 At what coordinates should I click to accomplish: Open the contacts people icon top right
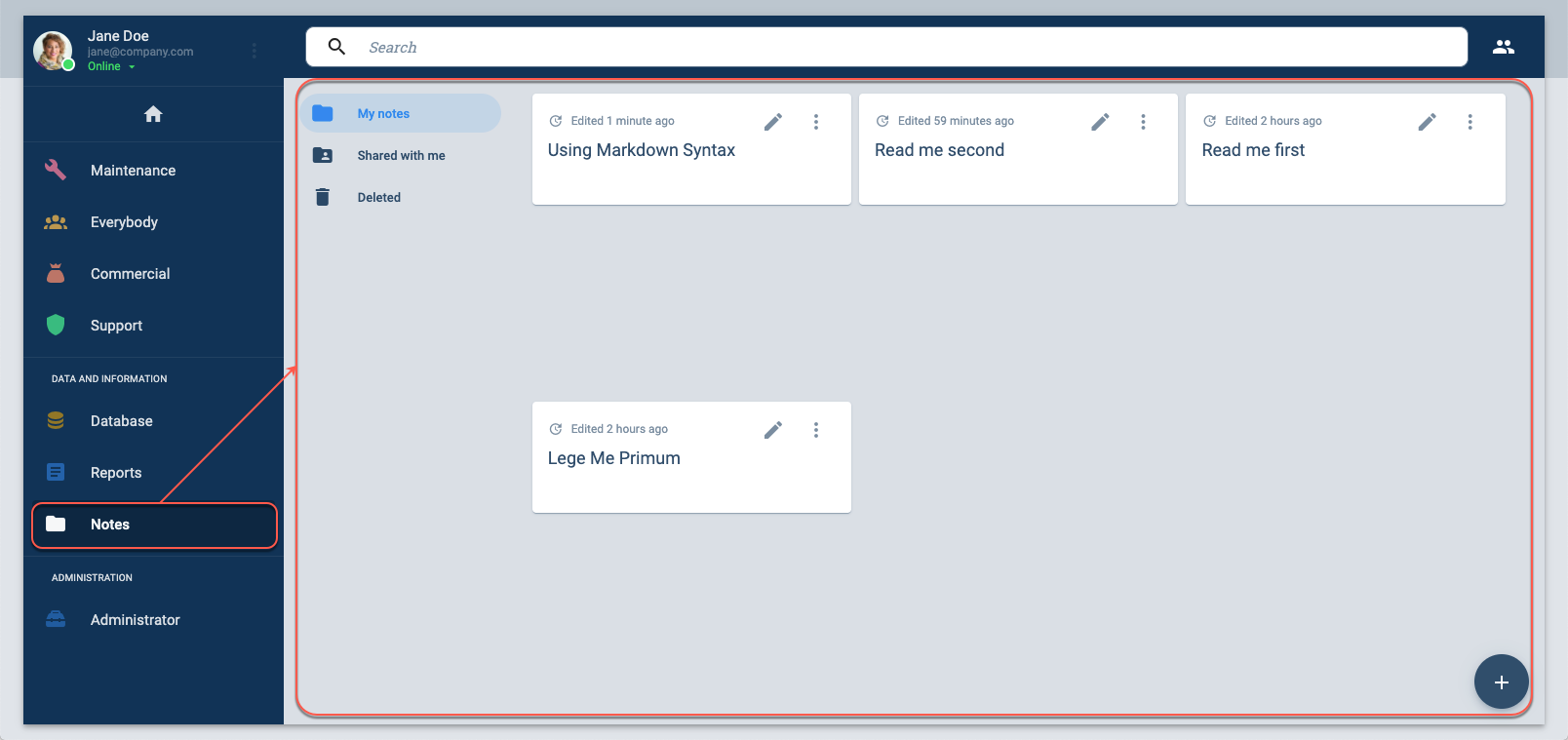pos(1504,47)
